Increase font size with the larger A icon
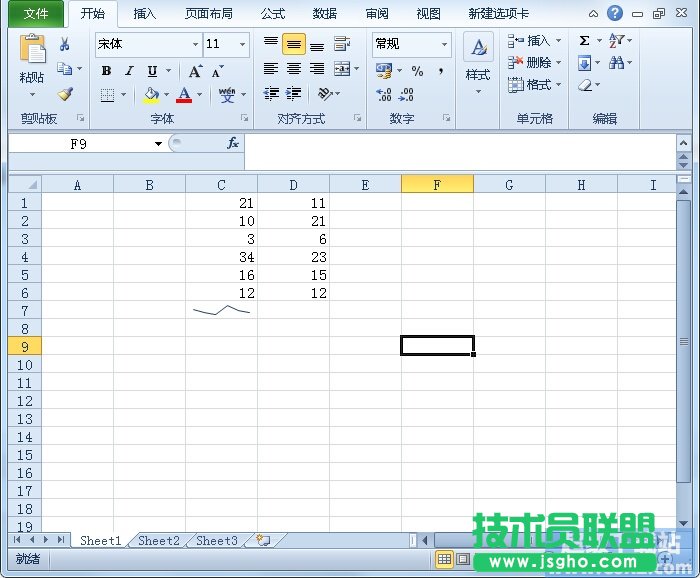The image size is (700, 578). (195, 71)
